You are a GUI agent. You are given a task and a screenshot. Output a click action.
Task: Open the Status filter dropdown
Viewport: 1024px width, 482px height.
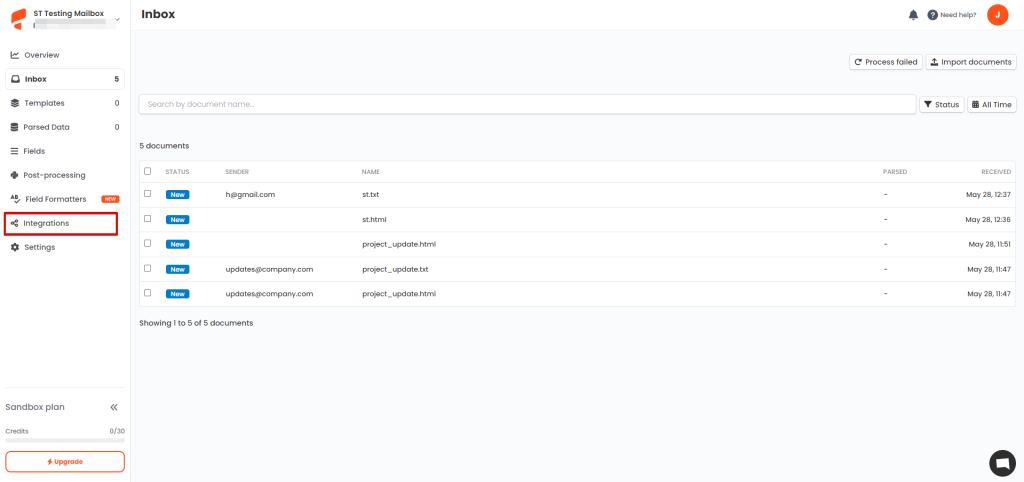pos(941,104)
